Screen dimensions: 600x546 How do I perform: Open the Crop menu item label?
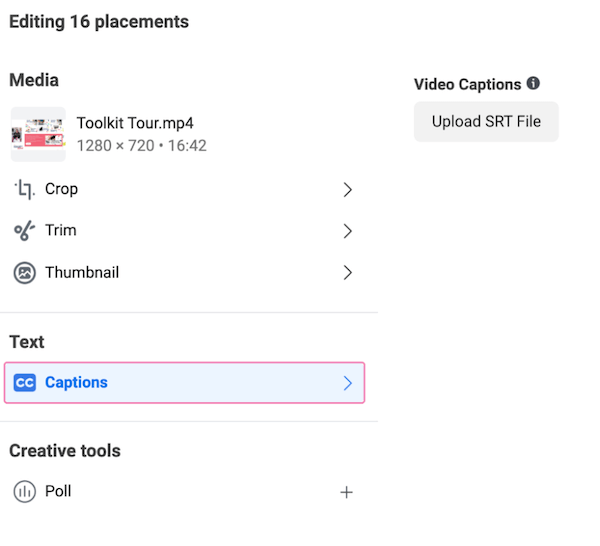(x=62, y=189)
